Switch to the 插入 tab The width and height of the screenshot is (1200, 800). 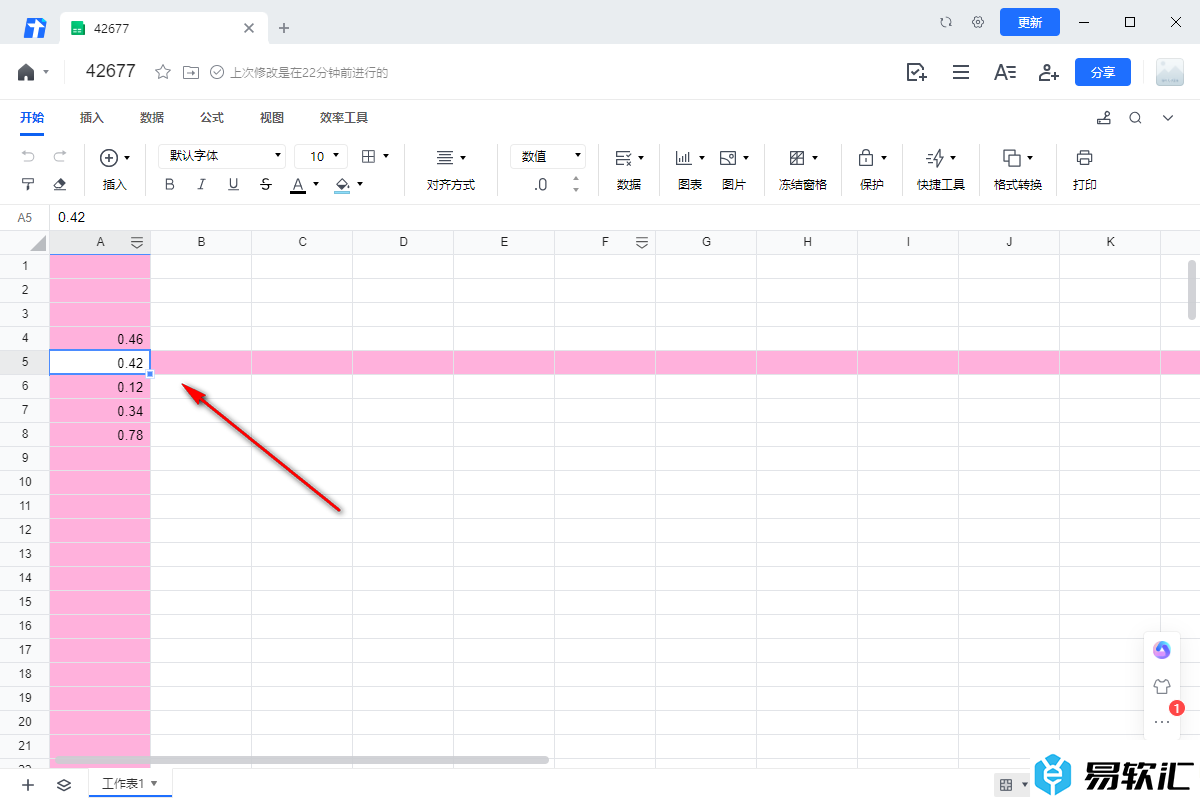click(x=92, y=117)
